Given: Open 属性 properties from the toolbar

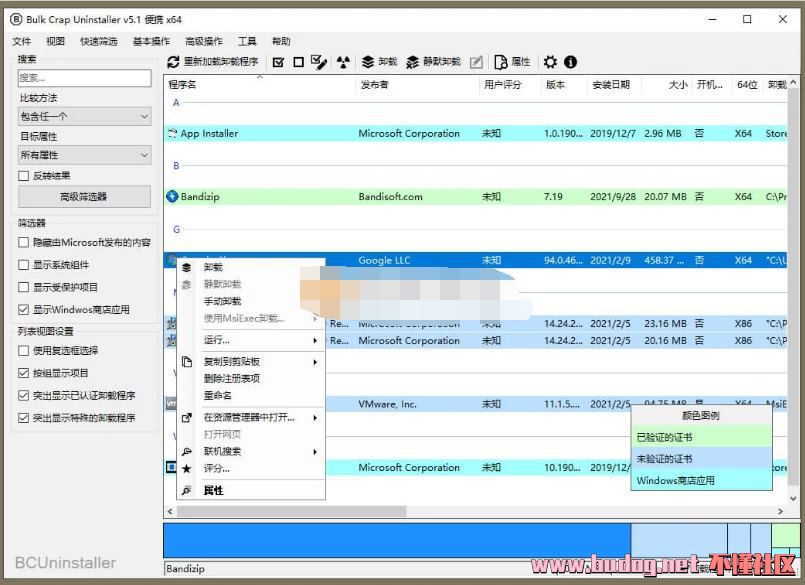Looking at the screenshot, I should pos(512,62).
